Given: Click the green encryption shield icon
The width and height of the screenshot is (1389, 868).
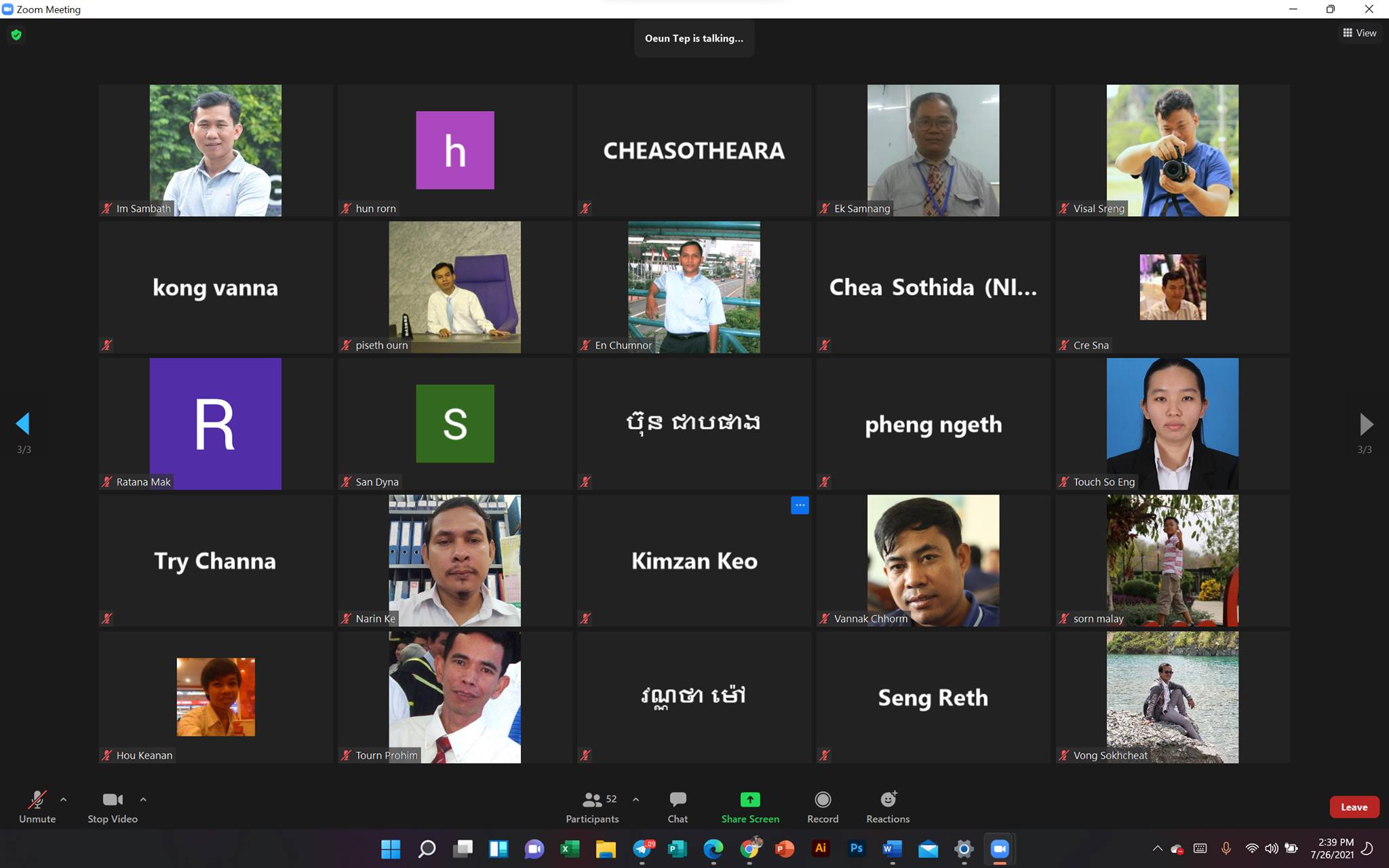Looking at the screenshot, I should [16, 35].
